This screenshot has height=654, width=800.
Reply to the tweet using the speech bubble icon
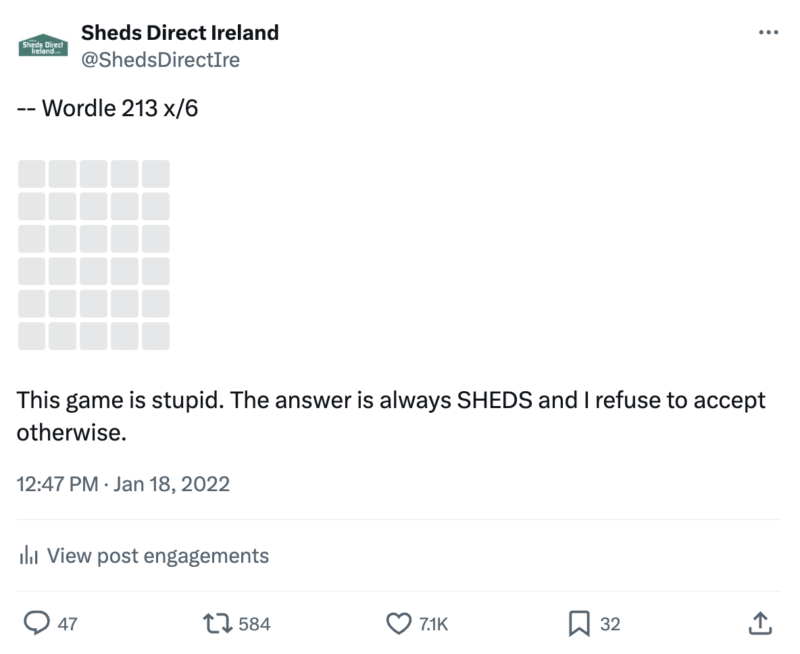37,623
